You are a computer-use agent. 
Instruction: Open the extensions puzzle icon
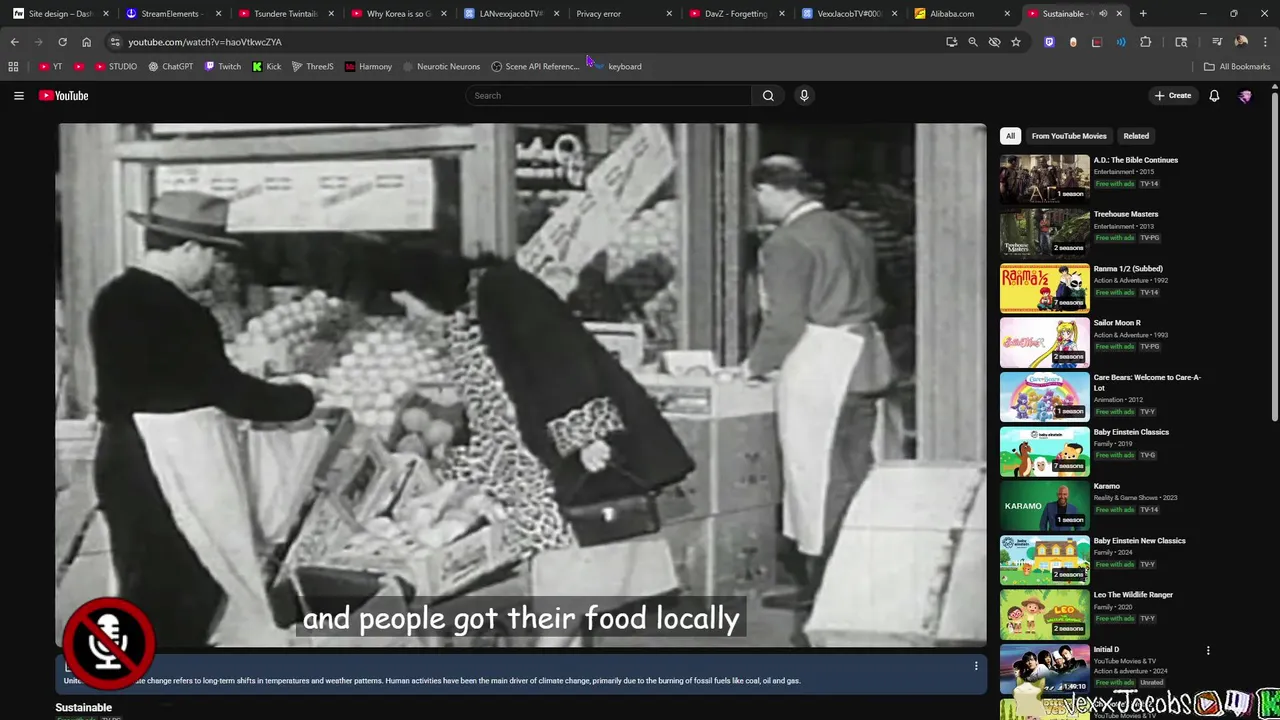1146,42
